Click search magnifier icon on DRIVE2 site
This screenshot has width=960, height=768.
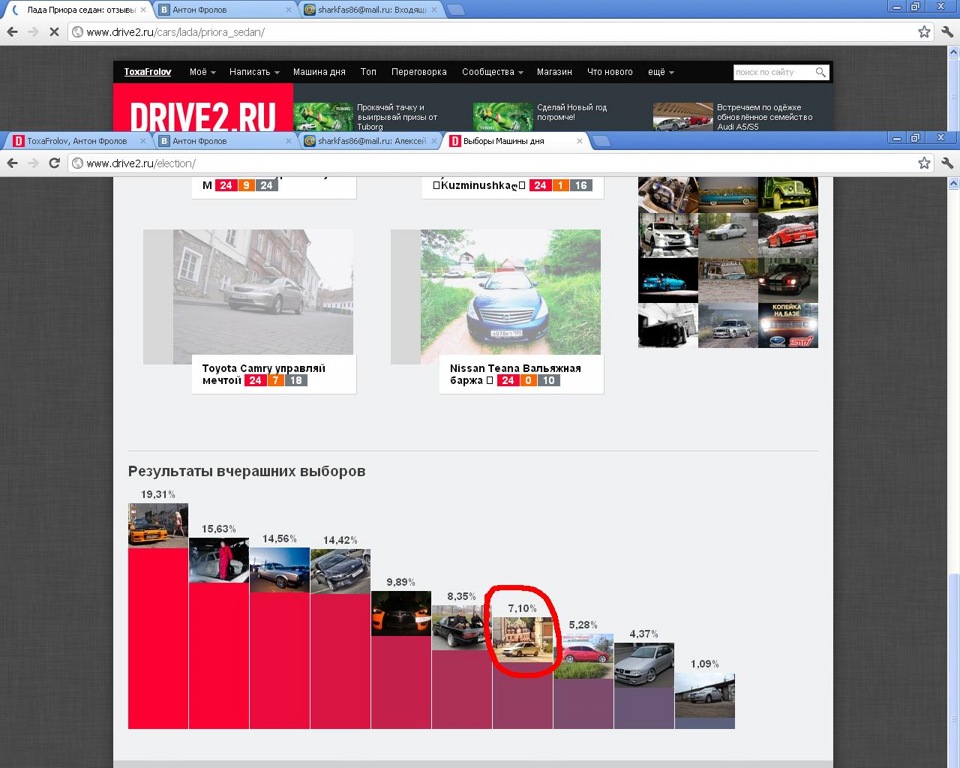(820, 72)
